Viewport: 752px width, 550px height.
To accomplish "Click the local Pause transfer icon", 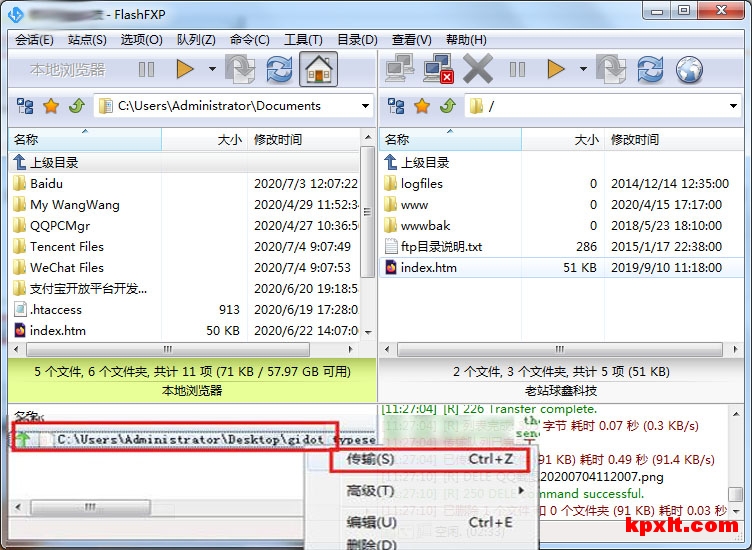I will point(147,69).
